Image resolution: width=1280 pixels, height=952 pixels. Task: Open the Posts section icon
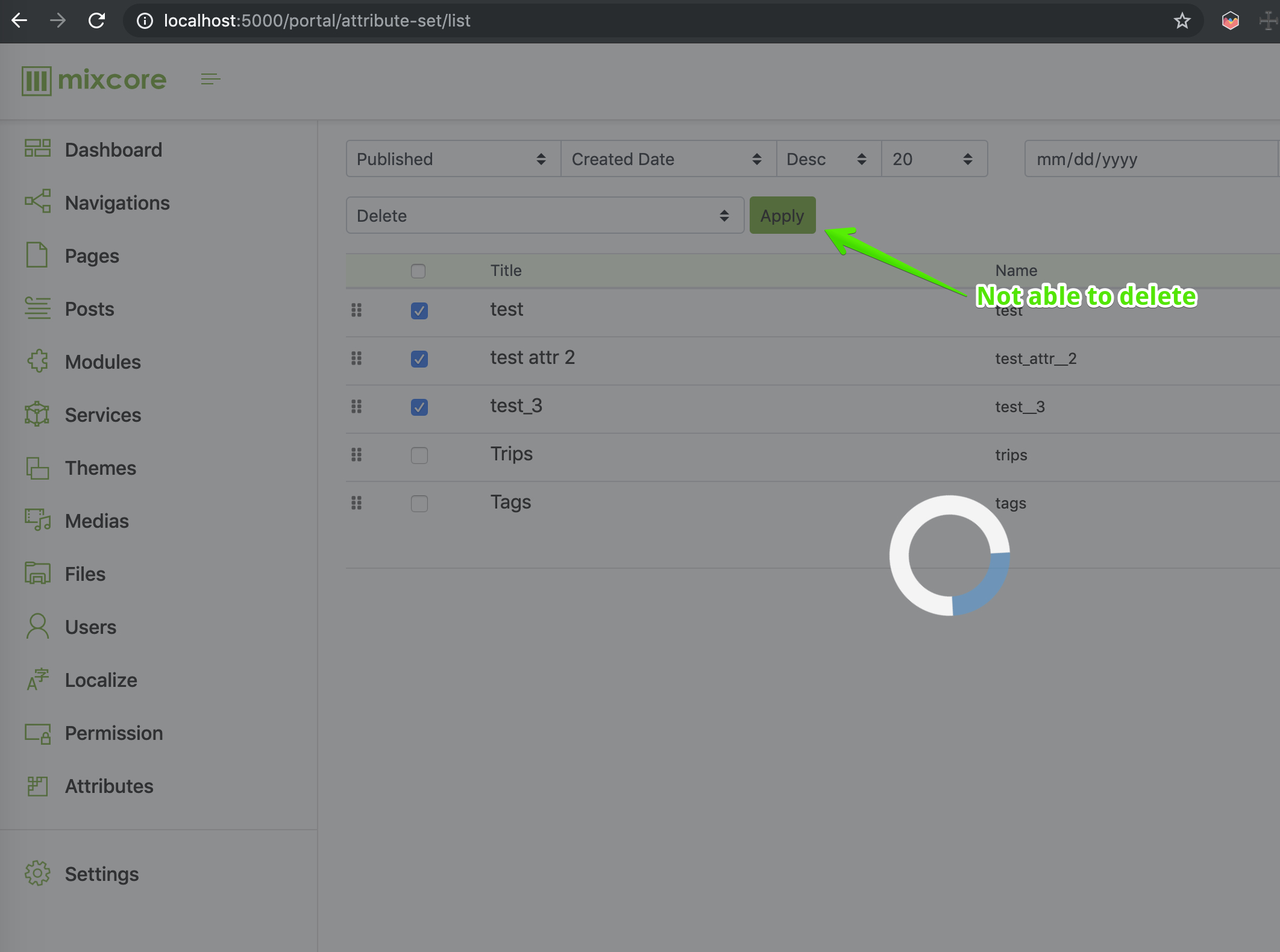tap(37, 308)
